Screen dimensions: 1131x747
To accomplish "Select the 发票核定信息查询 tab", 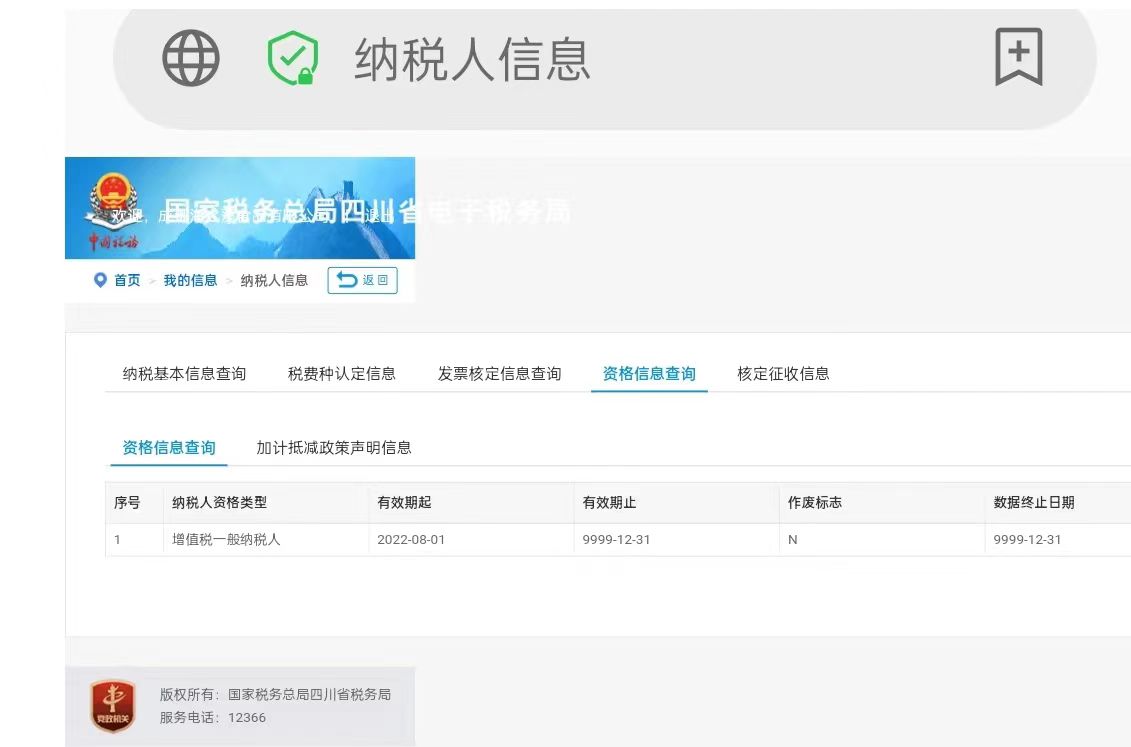I will 499,374.
